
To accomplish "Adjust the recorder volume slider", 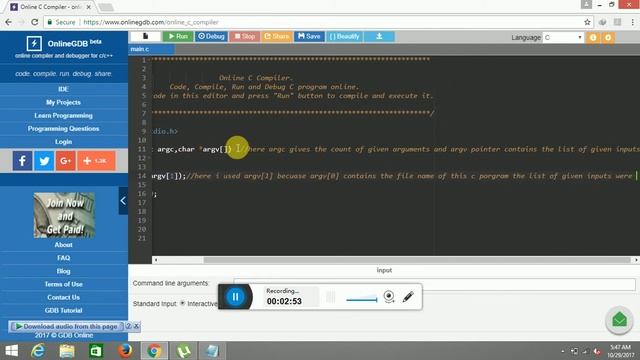I will (362, 300).
